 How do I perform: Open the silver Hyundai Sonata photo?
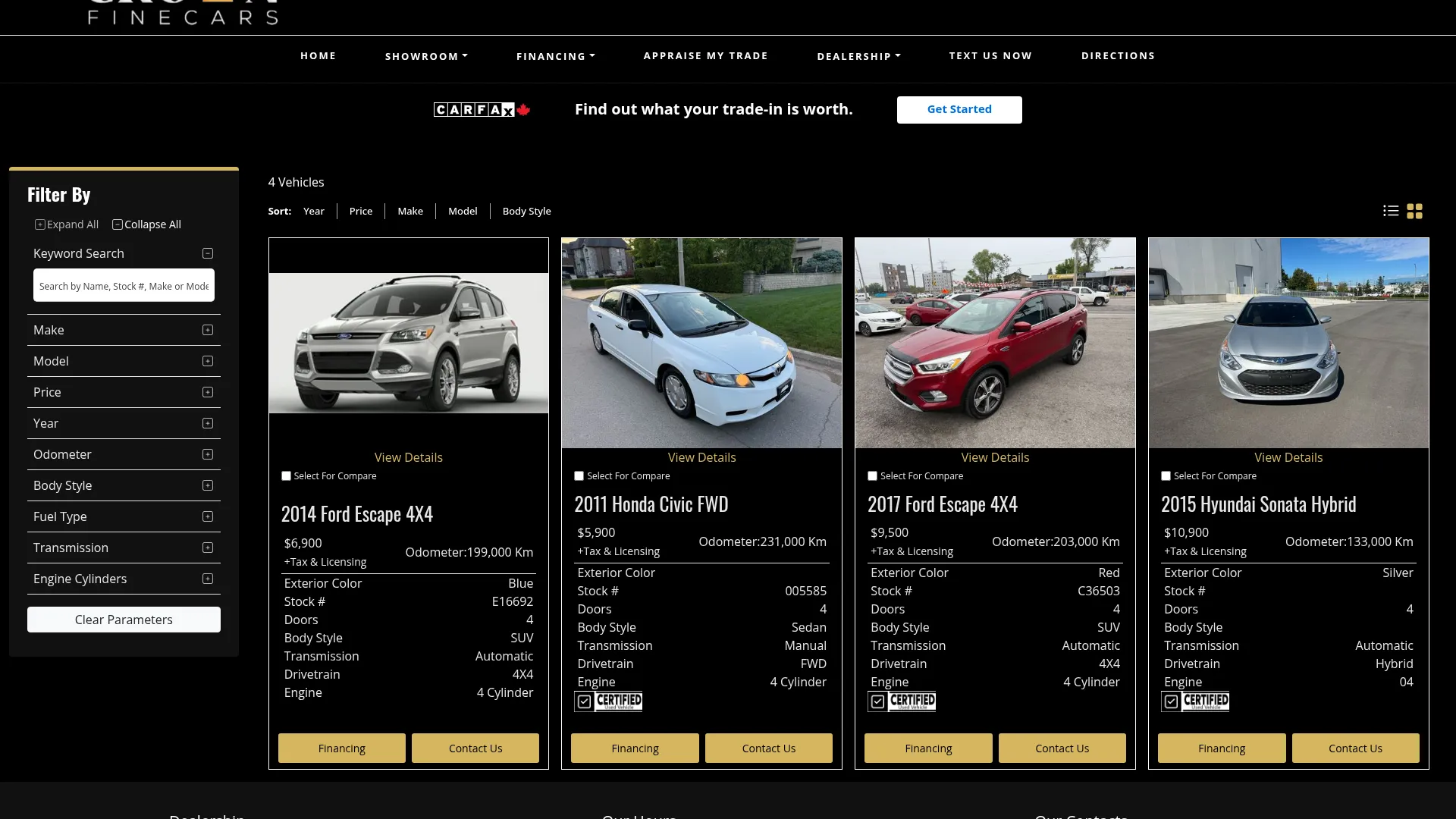[x=1288, y=343]
